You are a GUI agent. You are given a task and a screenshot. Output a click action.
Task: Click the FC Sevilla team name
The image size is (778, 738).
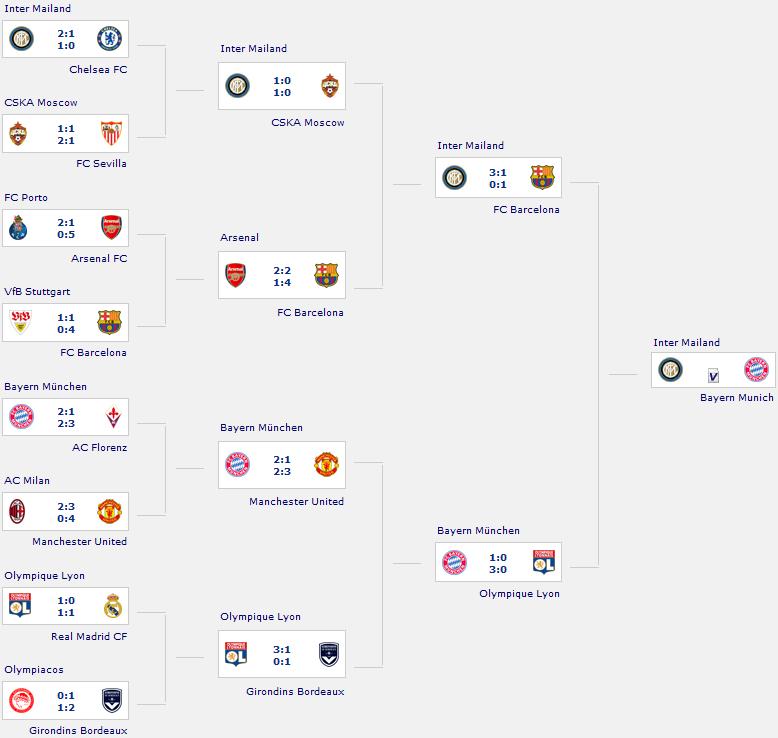101,164
